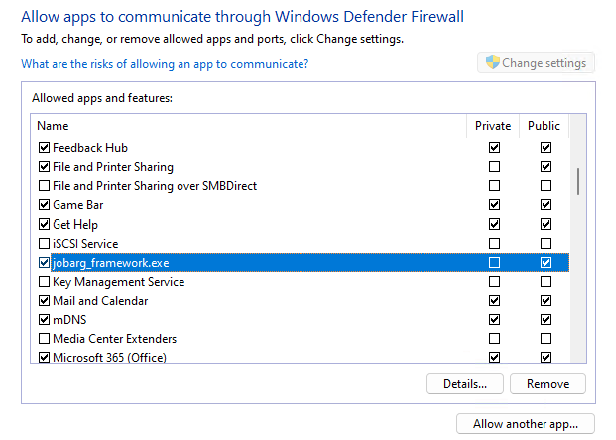This screenshot has width=616, height=440.
Task: Enable Private for Sharing over SMBDirect
Action: pos(494,185)
